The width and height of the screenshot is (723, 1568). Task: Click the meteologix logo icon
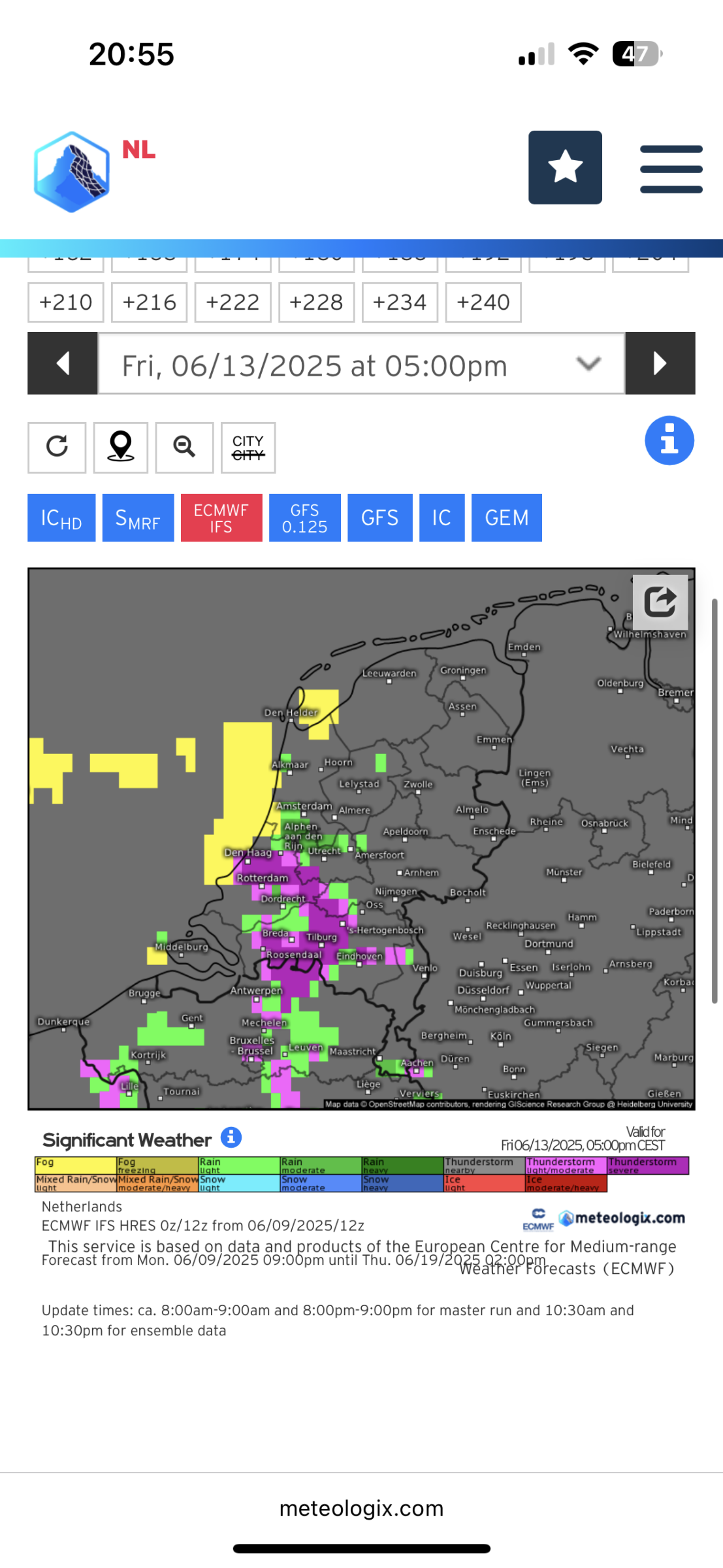tap(72, 172)
